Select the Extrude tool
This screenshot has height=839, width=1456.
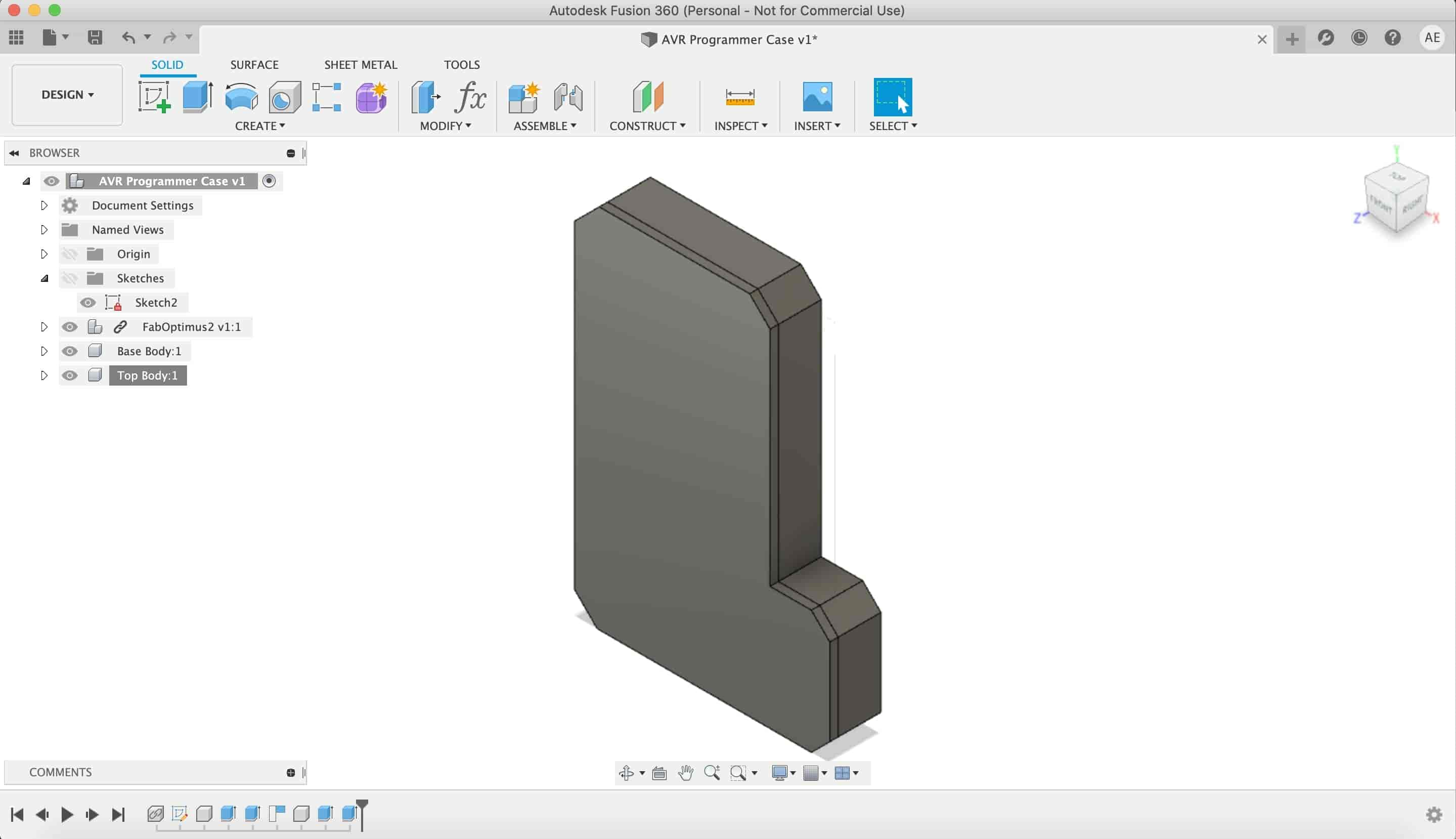[x=197, y=97]
